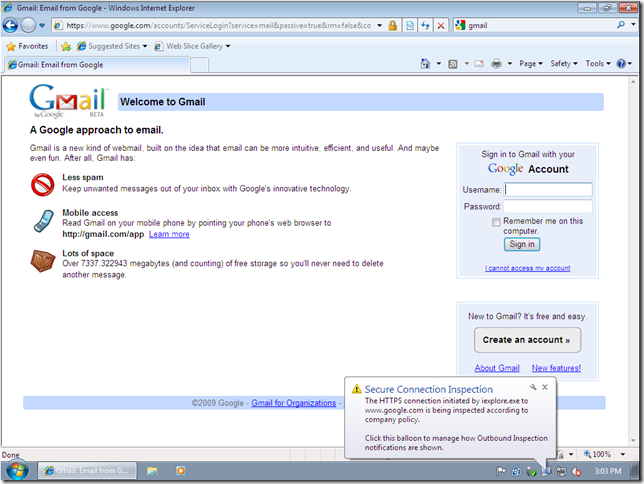Open the zoom level 100% control
Image resolution: width=644 pixels, height=484 pixels.
click(x=598, y=454)
